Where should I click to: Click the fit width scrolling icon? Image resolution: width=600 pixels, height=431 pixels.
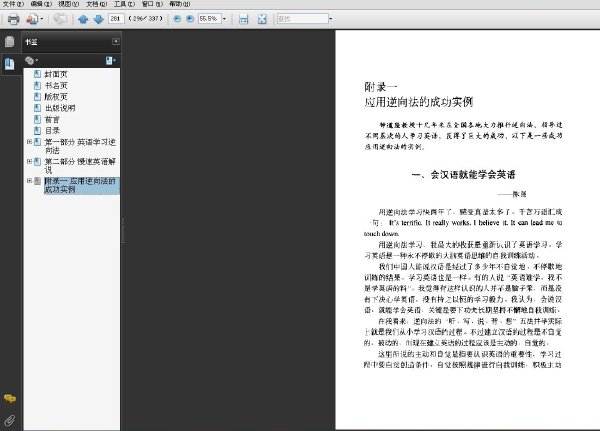243,19
